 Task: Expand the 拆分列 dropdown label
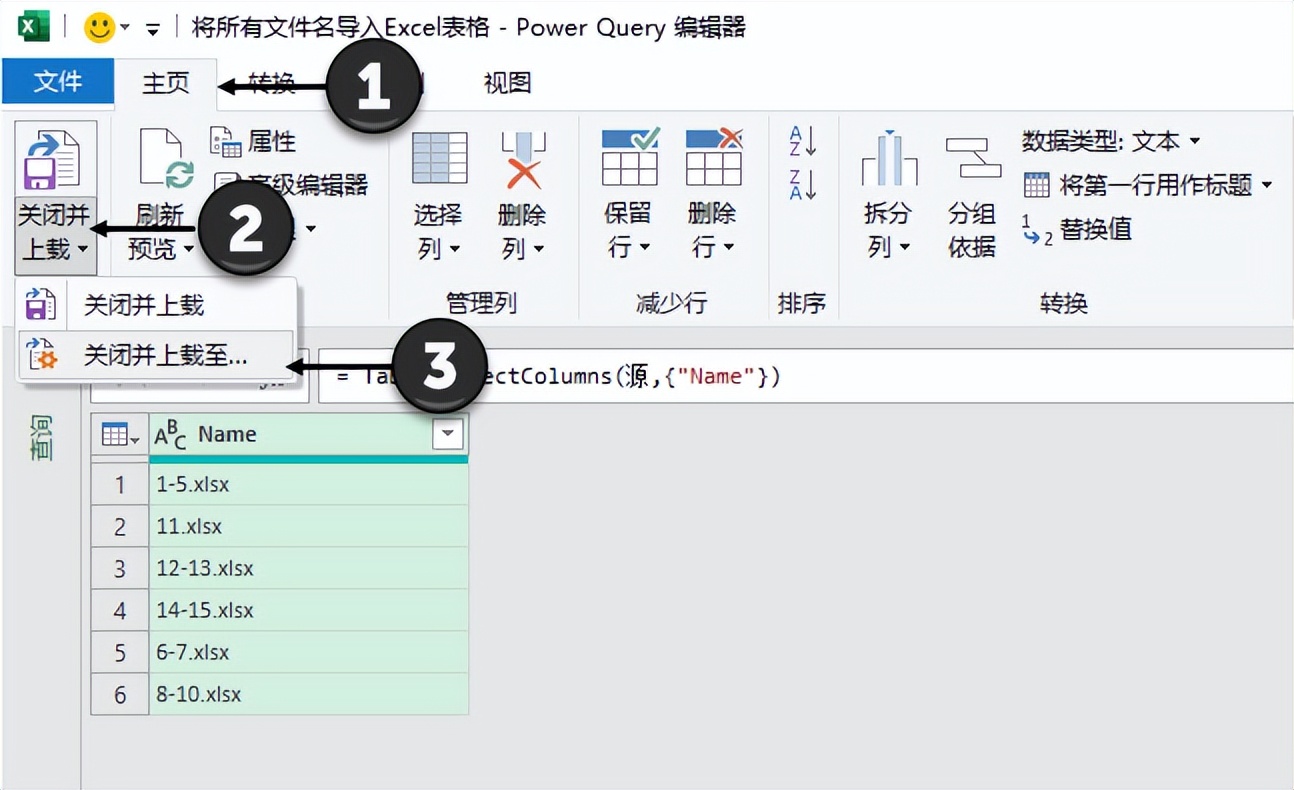click(x=890, y=231)
